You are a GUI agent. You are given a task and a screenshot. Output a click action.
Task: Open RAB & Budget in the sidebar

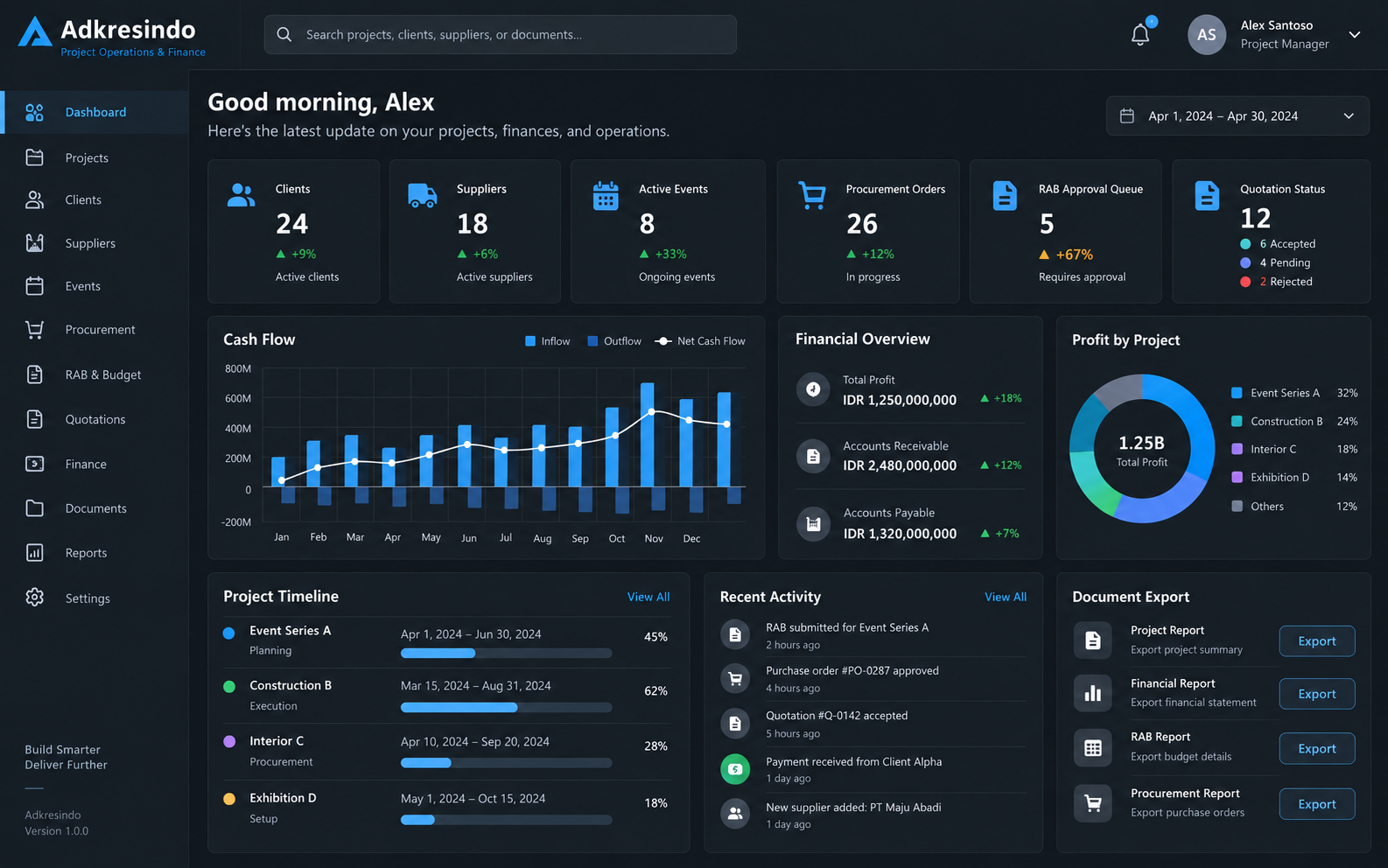[x=95, y=374]
